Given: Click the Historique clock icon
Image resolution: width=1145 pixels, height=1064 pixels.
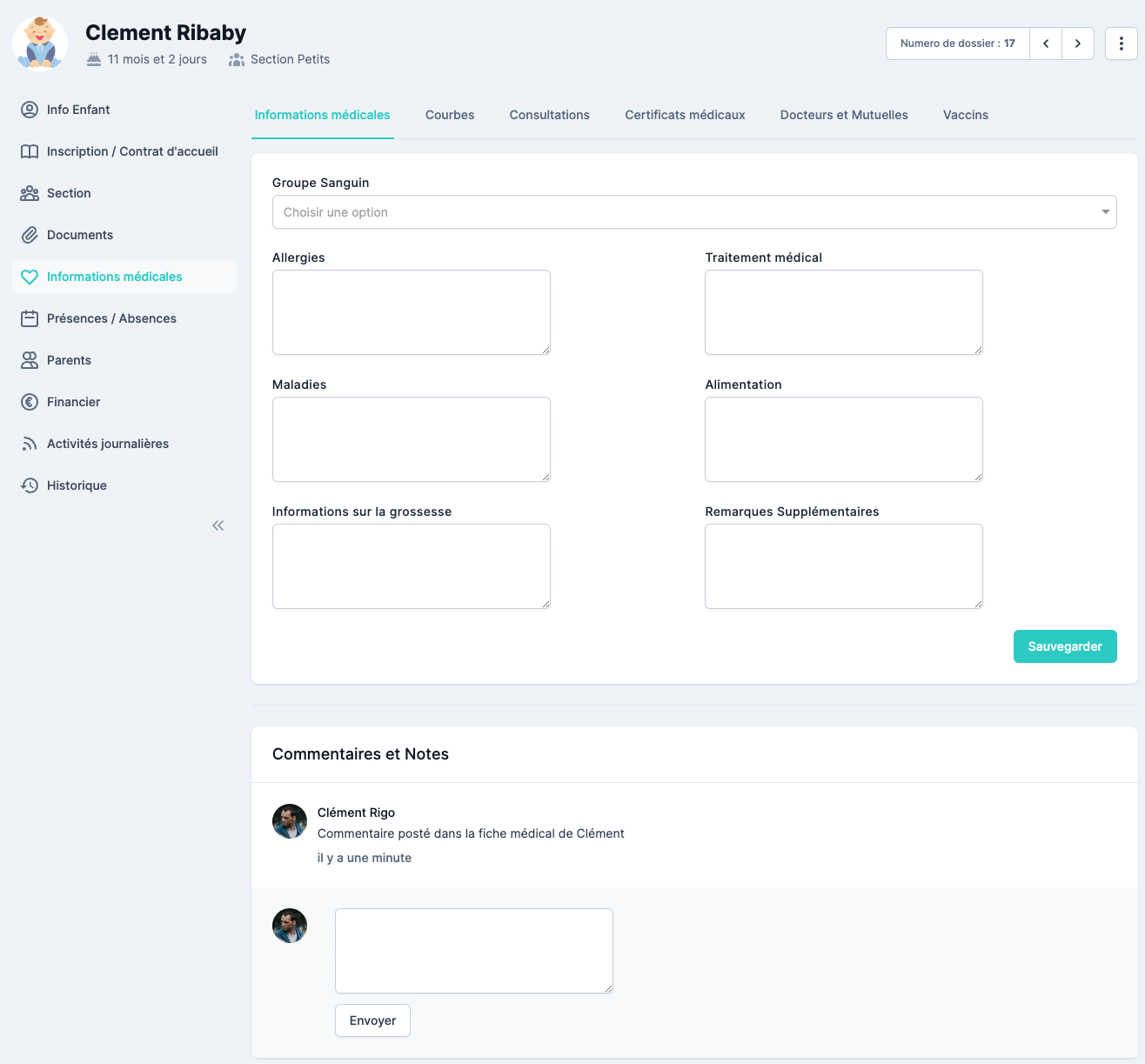Looking at the screenshot, I should pyautogui.click(x=30, y=485).
